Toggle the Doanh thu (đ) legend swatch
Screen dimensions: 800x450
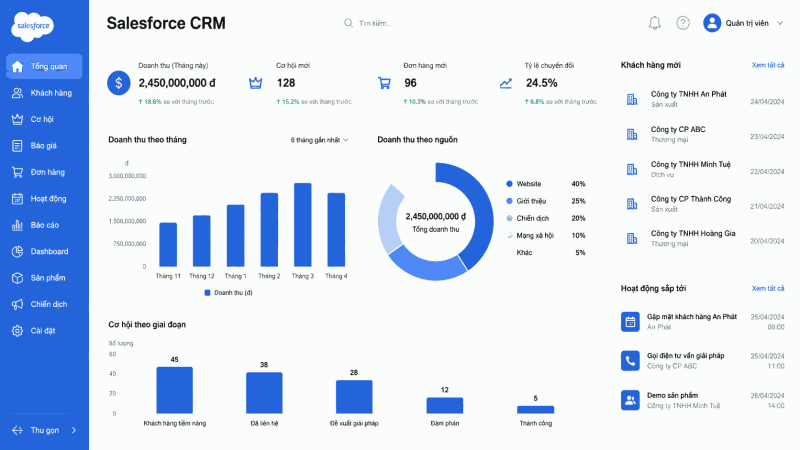click(207, 293)
